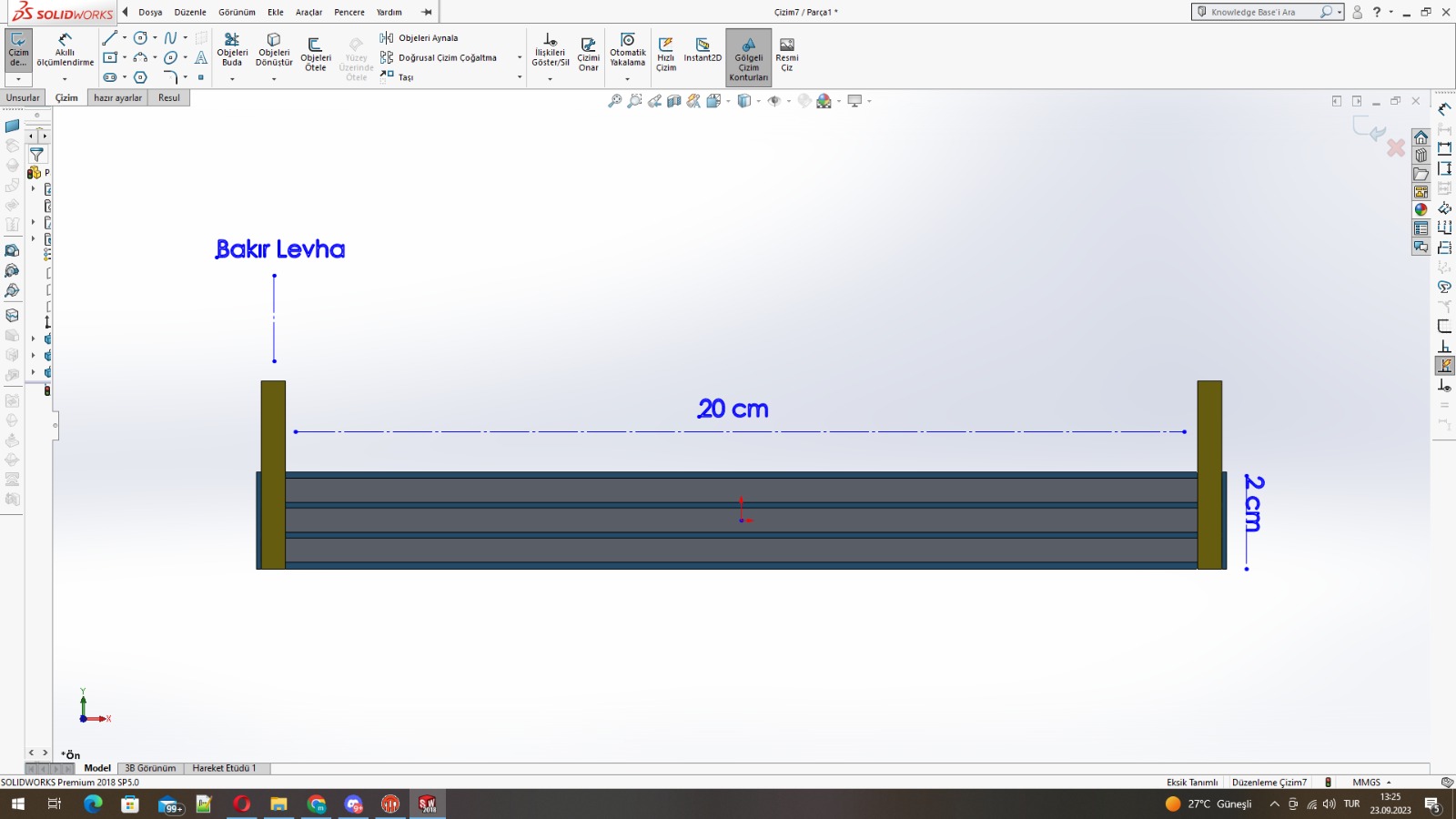1456x819 pixels.
Task: Select the Sketch Fillet tool
Action: [170, 77]
